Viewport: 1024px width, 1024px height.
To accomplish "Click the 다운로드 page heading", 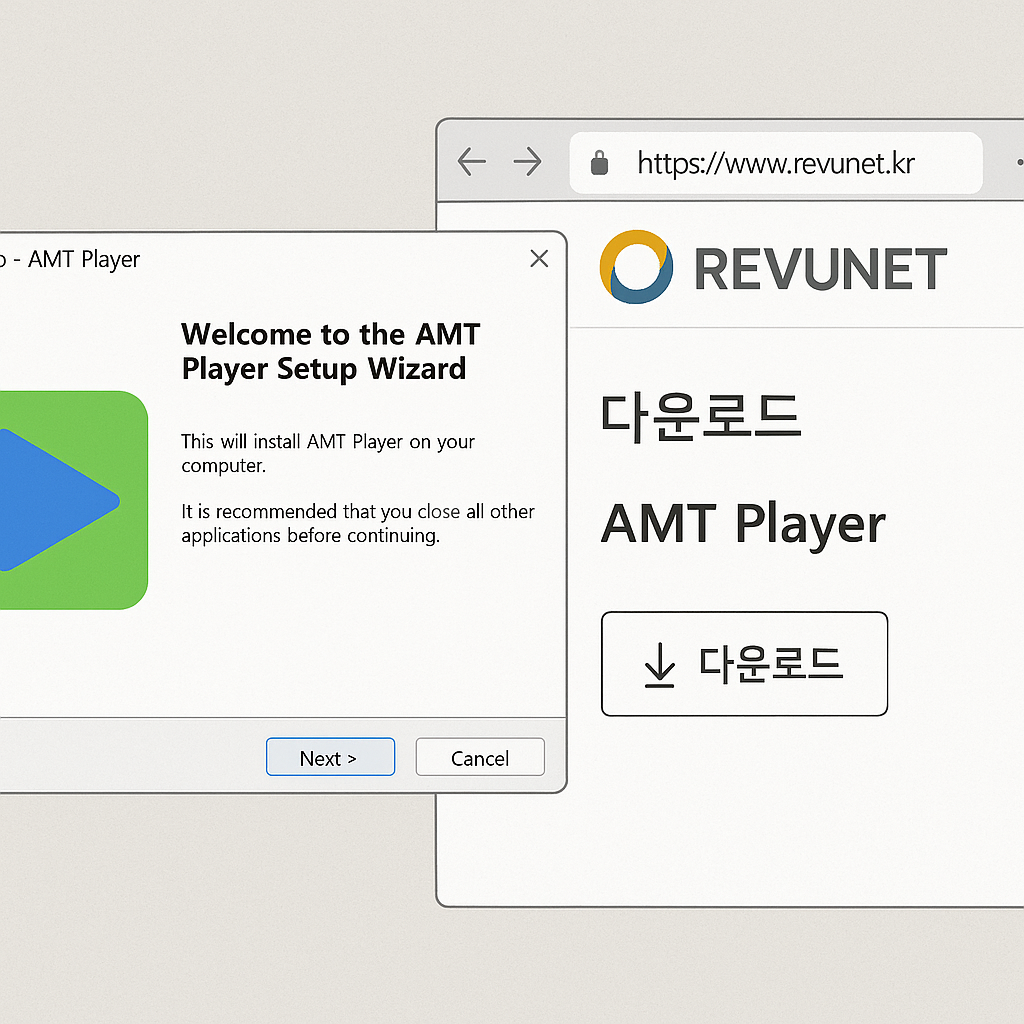I will pos(700,418).
